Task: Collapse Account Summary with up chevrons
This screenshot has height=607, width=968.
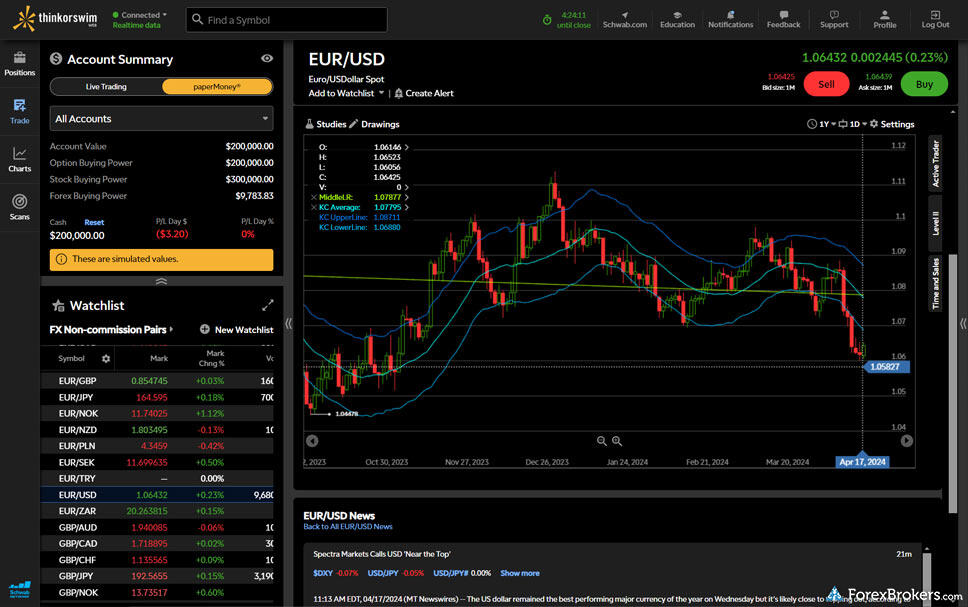Action: pos(161,282)
